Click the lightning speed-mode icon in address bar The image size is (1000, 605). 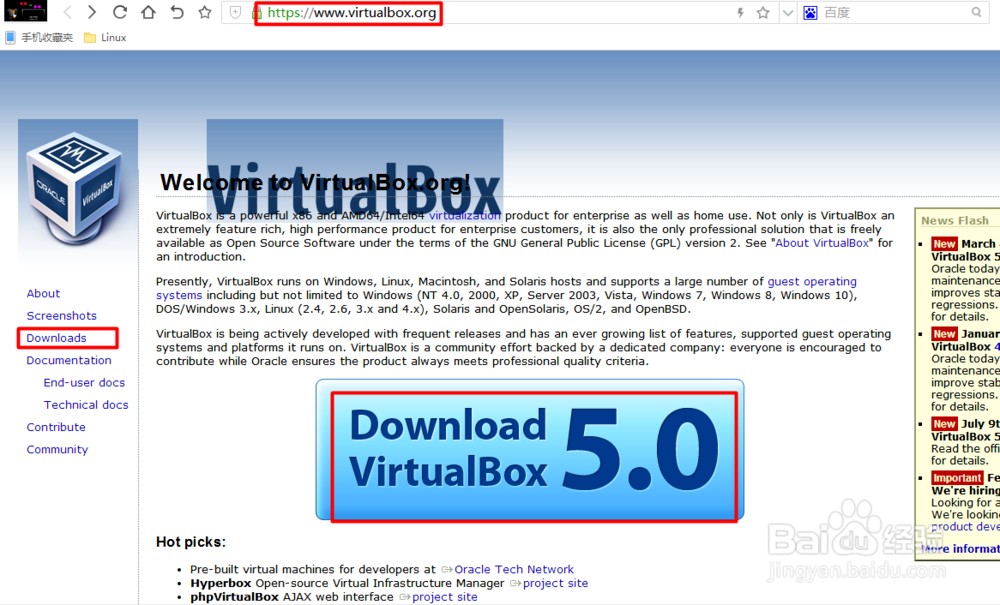click(740, 12)
